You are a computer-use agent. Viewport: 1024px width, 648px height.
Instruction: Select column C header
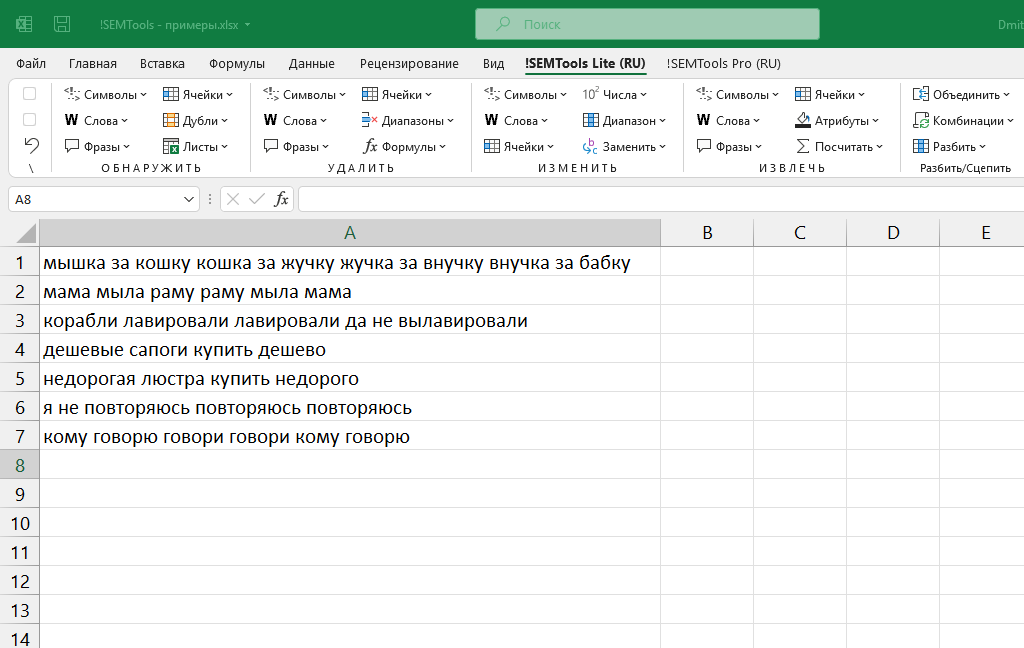tap(799, 233)
